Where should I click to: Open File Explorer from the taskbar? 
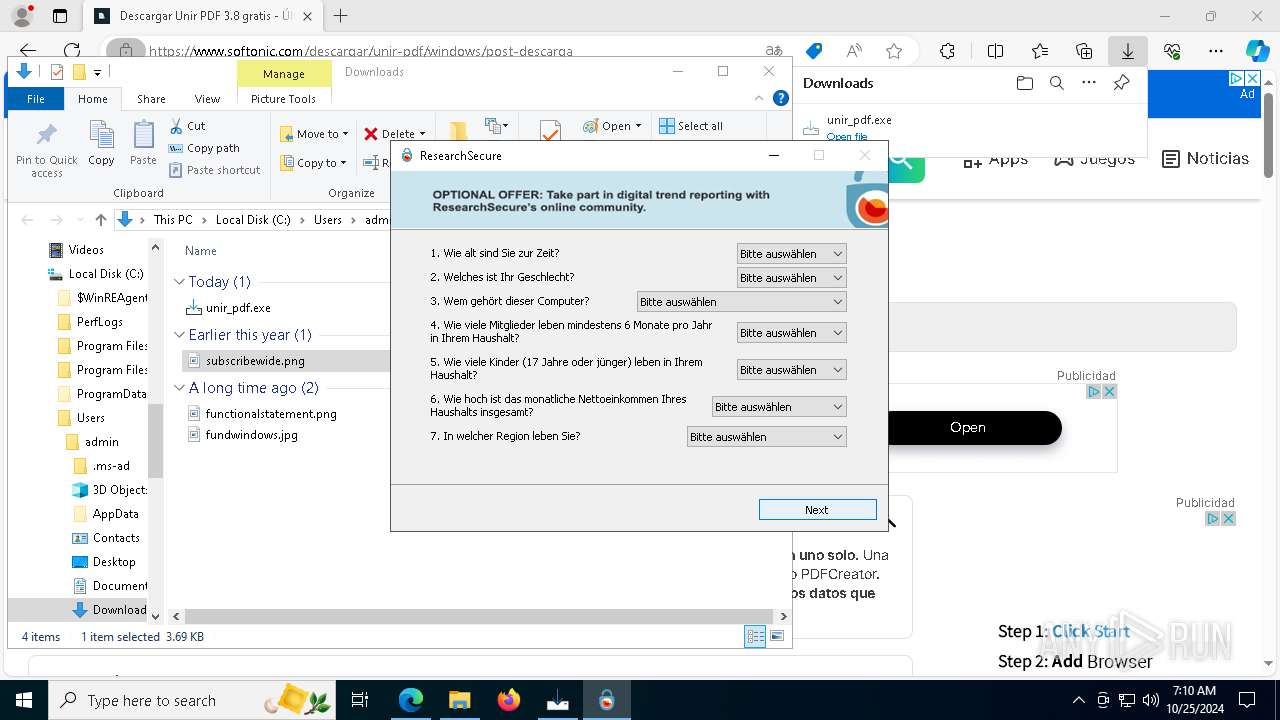459,700
